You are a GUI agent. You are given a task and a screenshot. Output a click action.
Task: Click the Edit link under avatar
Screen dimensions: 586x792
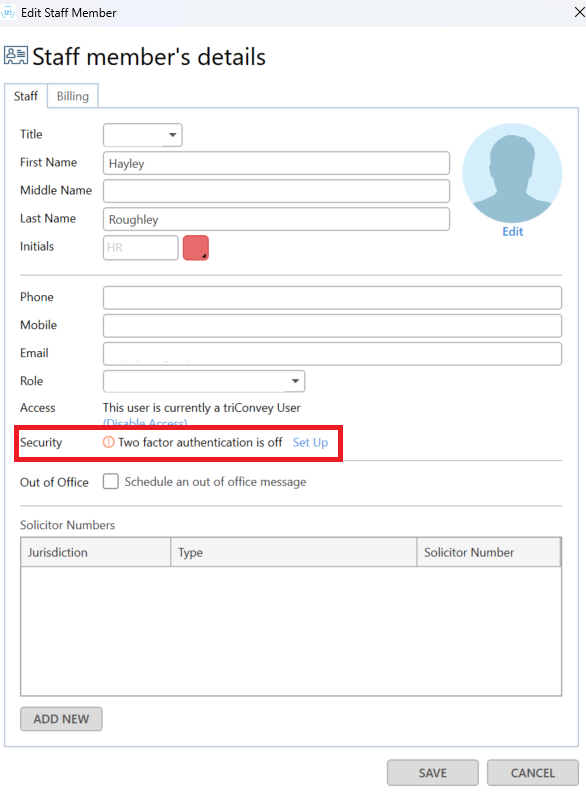pos(512,231)
